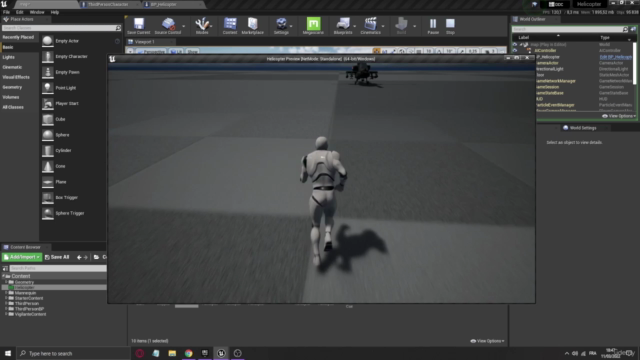This screenshot has height=360, width=640.
Task: Expand the Geometry folder
Action: (x=6, y=282)
